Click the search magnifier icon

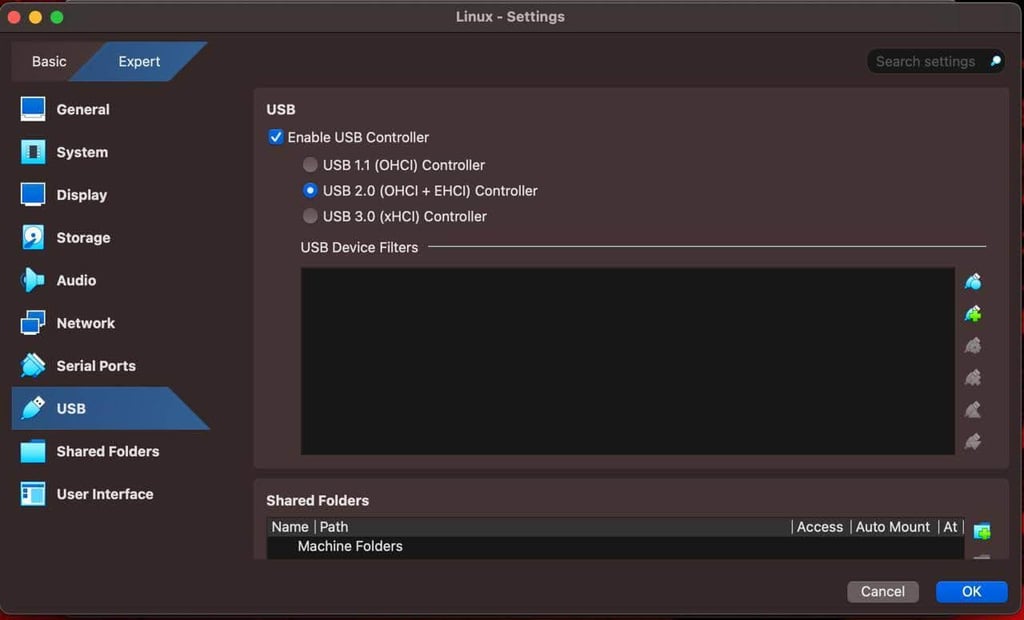coord(995,61)
